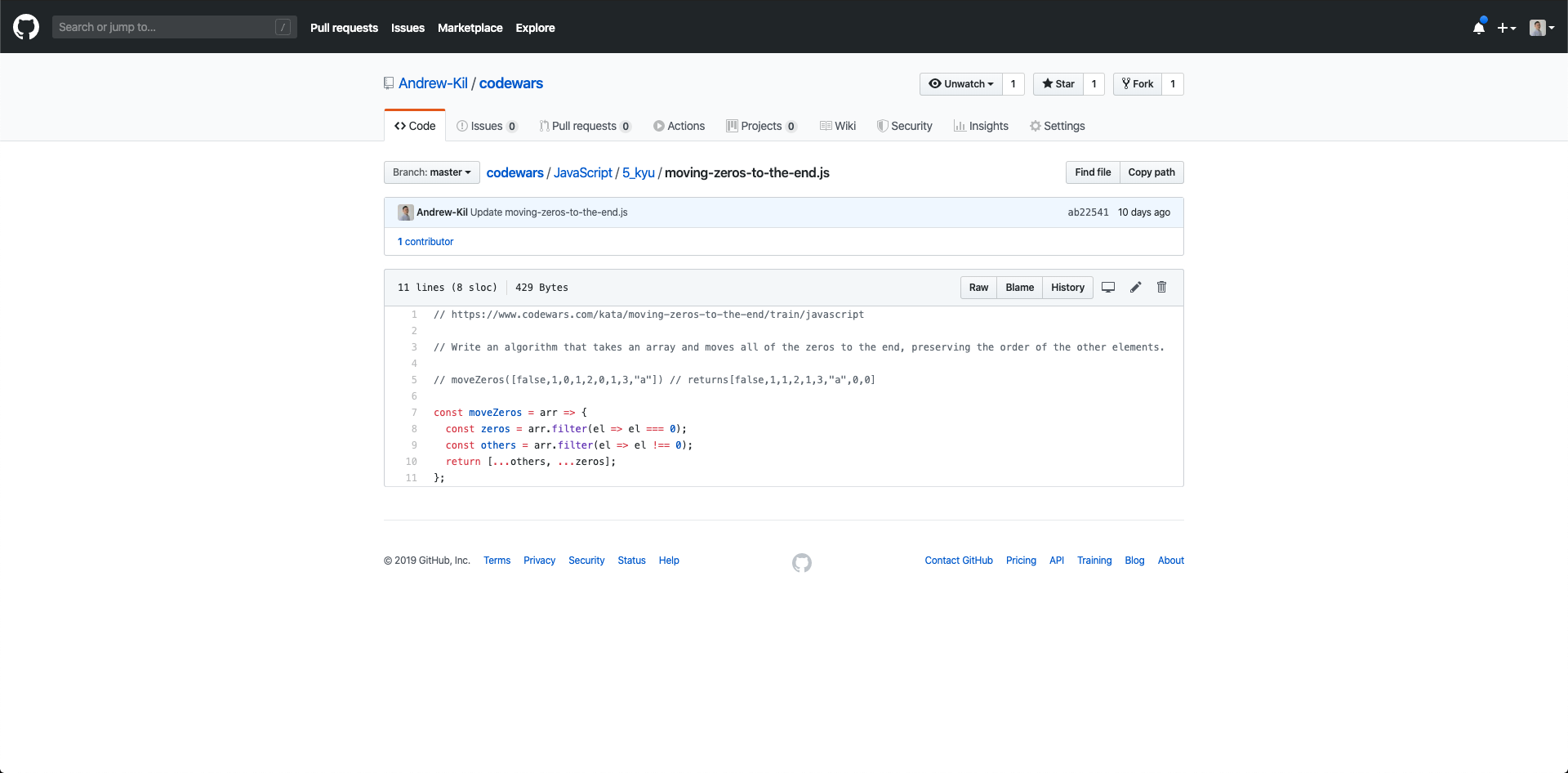Edit this file with the pencil icon
This screenshot has width=1568, height=773.
(x=1135, y=288)
